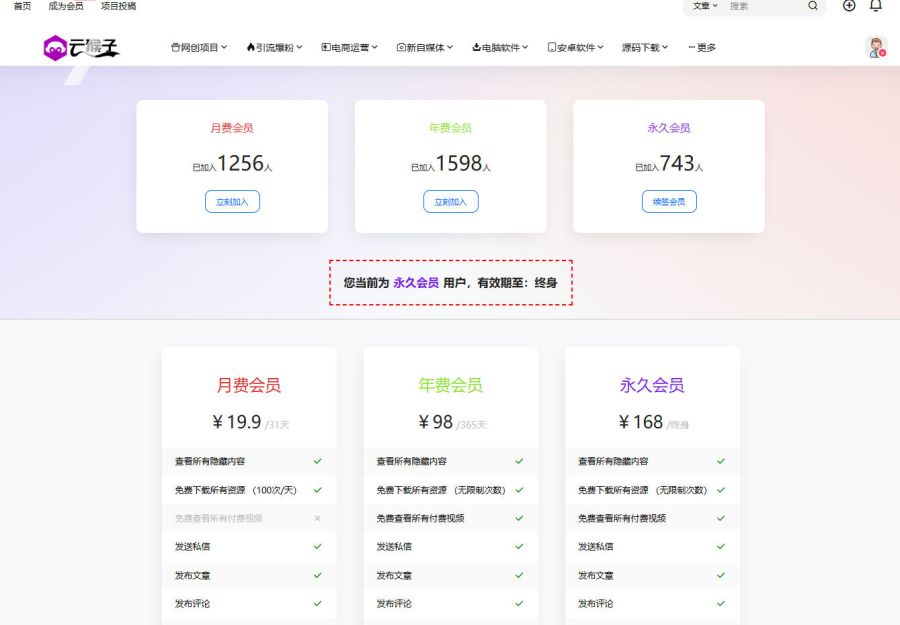Click 立刻加入 under 月费会员
This screenshot has height=625, width=900.
(x=232, y=201)
